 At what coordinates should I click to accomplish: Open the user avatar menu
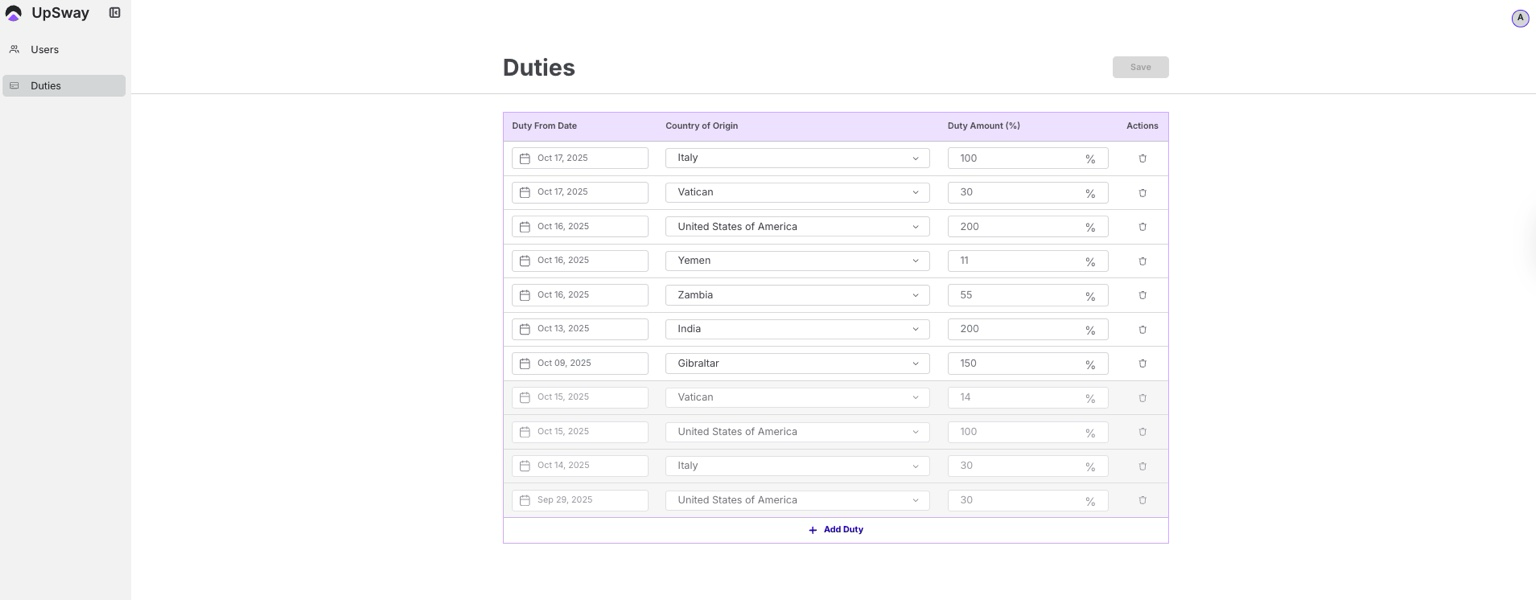point(1519,17)
